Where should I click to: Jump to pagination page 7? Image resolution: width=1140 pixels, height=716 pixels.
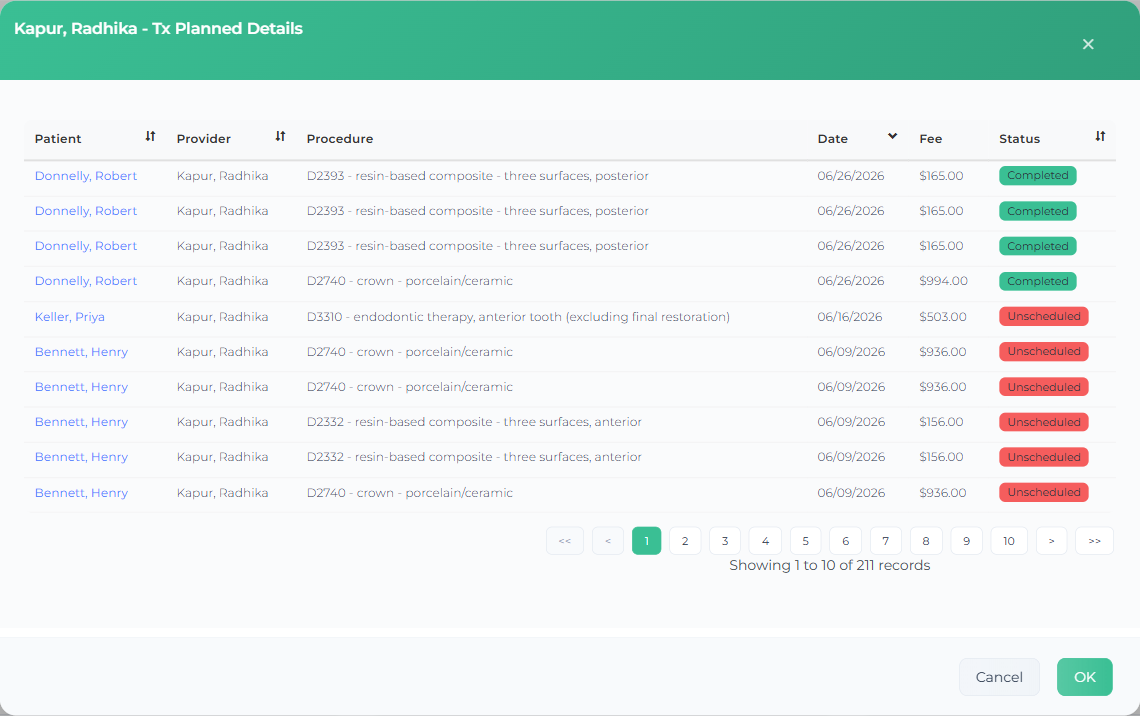coord(886,541)
